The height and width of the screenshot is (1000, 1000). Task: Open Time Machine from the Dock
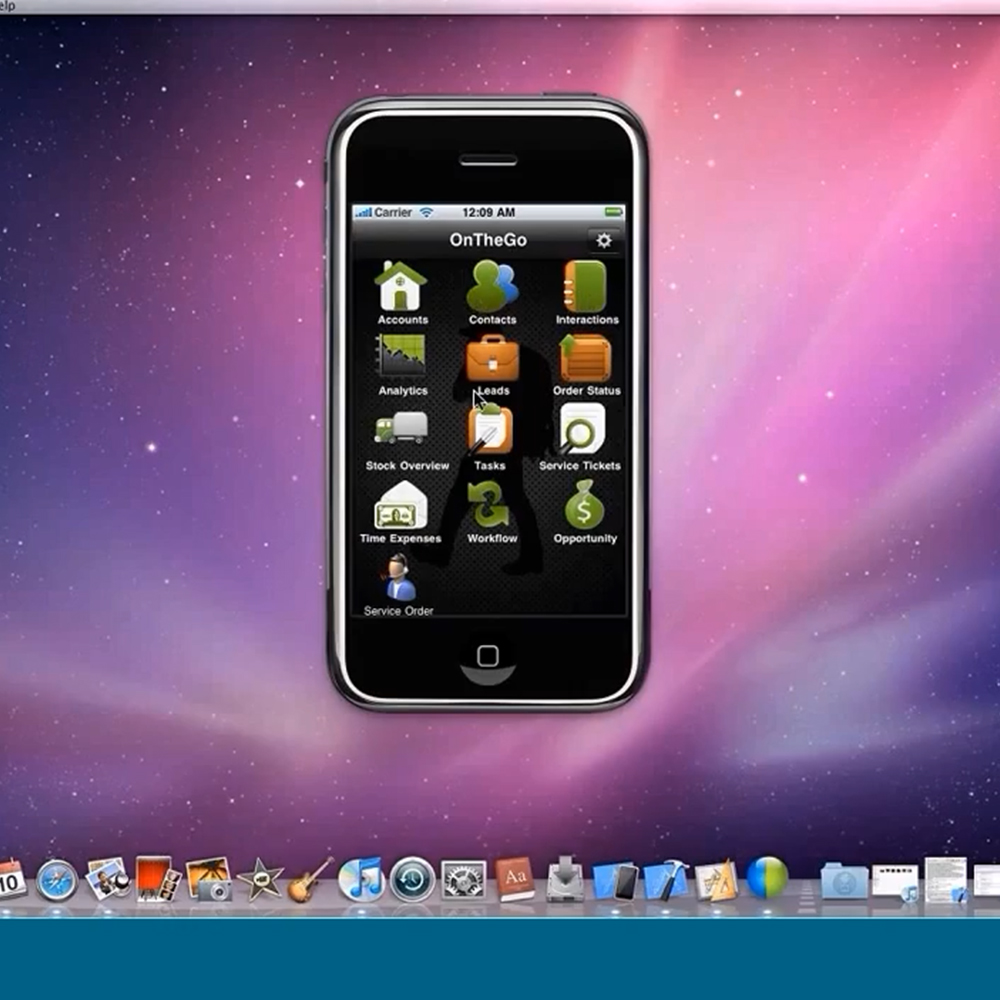(x=412, y=879)
